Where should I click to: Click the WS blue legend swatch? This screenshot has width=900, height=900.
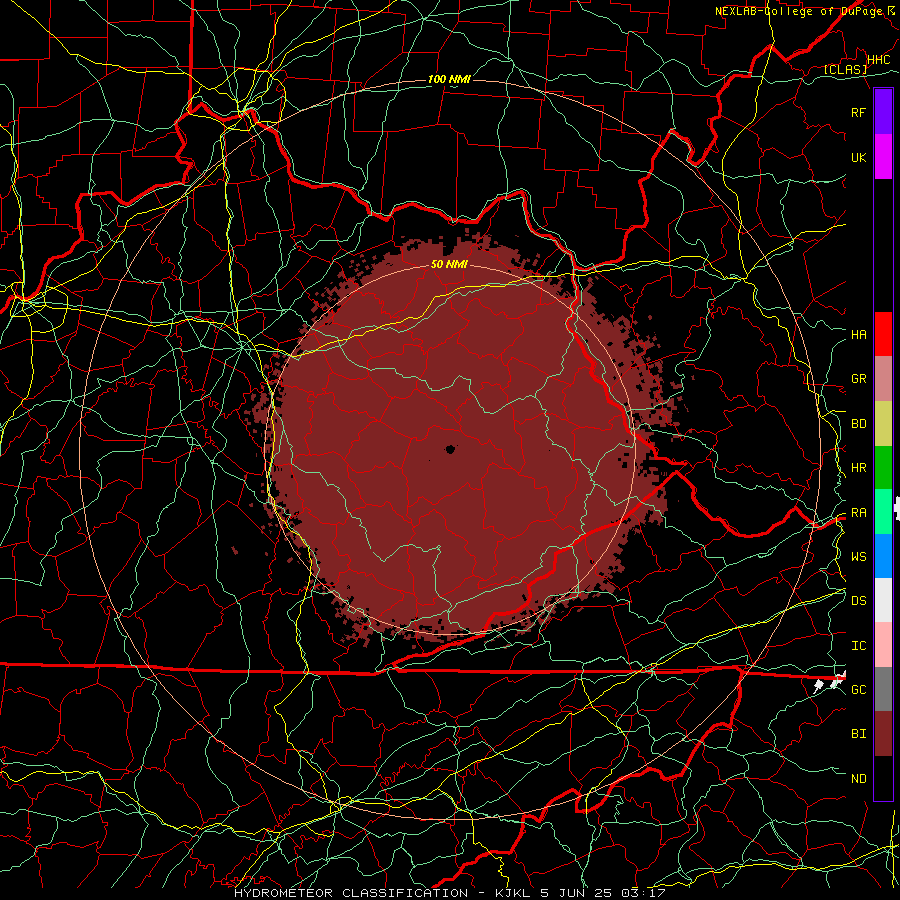pos(883,556)
